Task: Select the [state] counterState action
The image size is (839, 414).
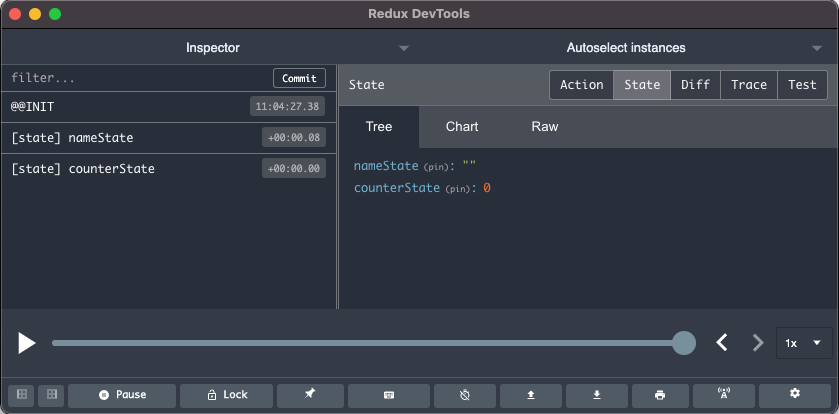Action: [169, 169]
